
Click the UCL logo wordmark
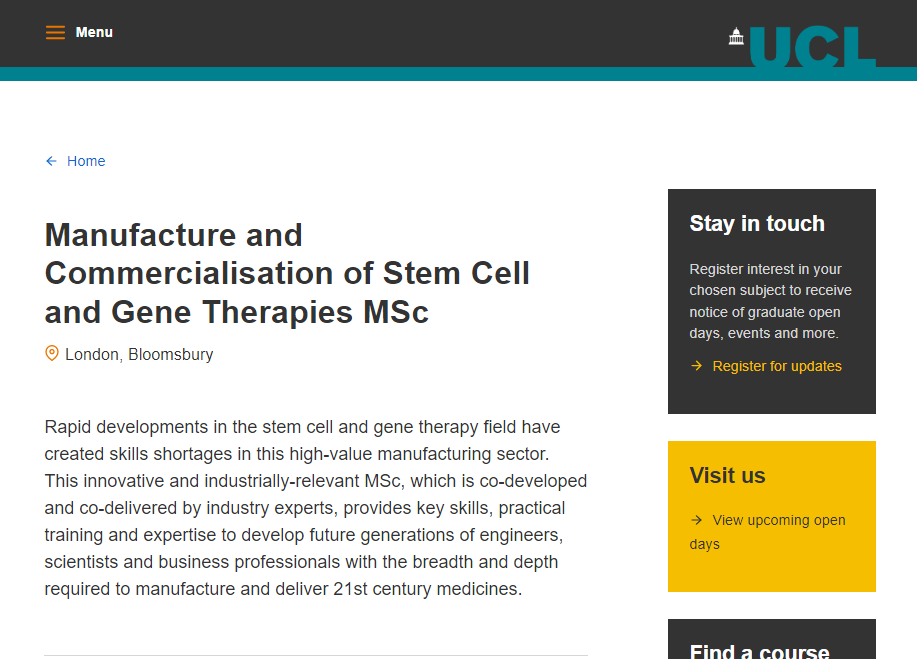[812, 47]
